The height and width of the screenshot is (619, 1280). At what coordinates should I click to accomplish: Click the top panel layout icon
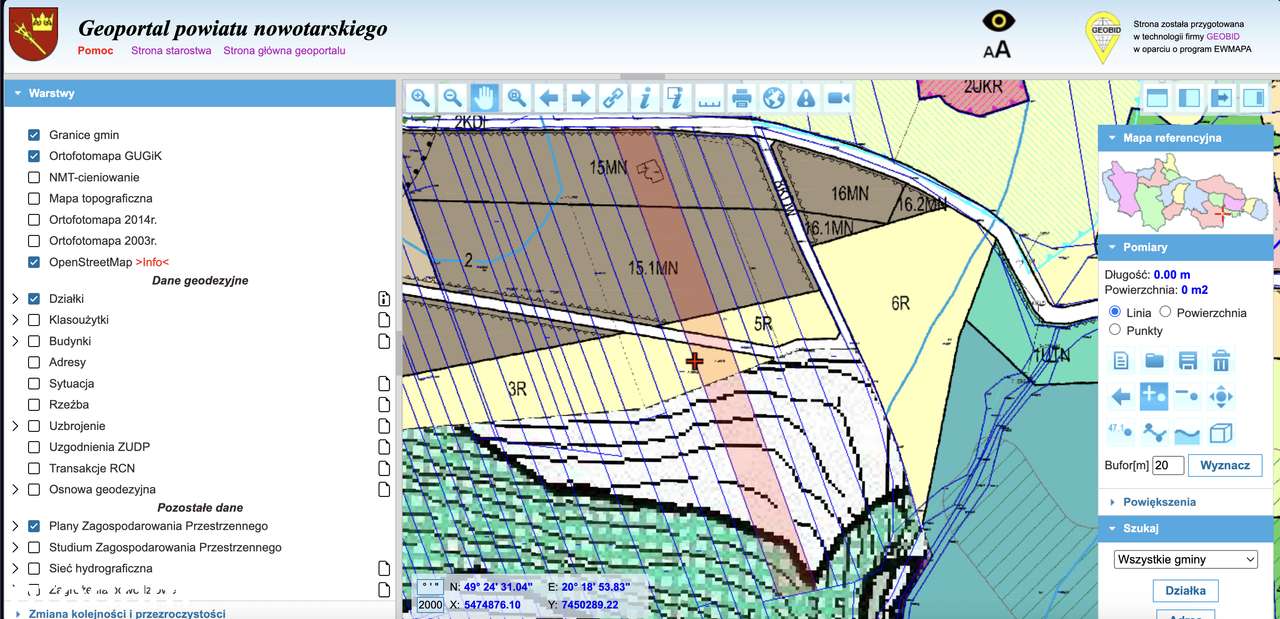[1157, 98]
